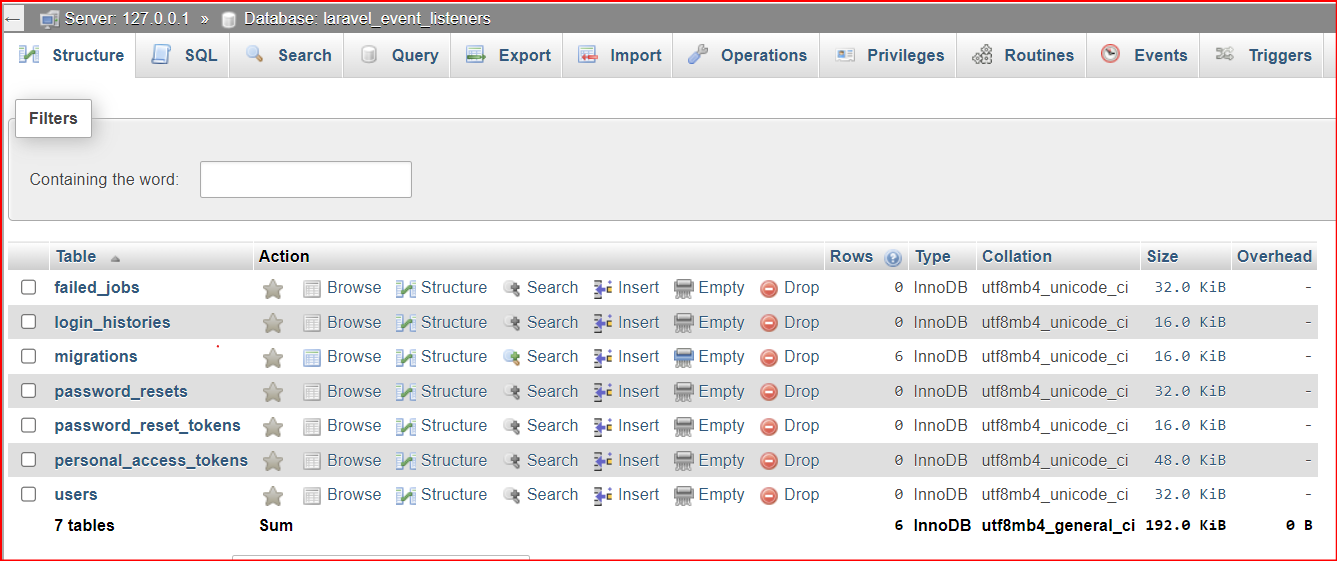The height and width of the screenshot is (561, 1337).
Task: Toggle sort order on Table column header
Action: pyautogui.click(x=77, y=257)
